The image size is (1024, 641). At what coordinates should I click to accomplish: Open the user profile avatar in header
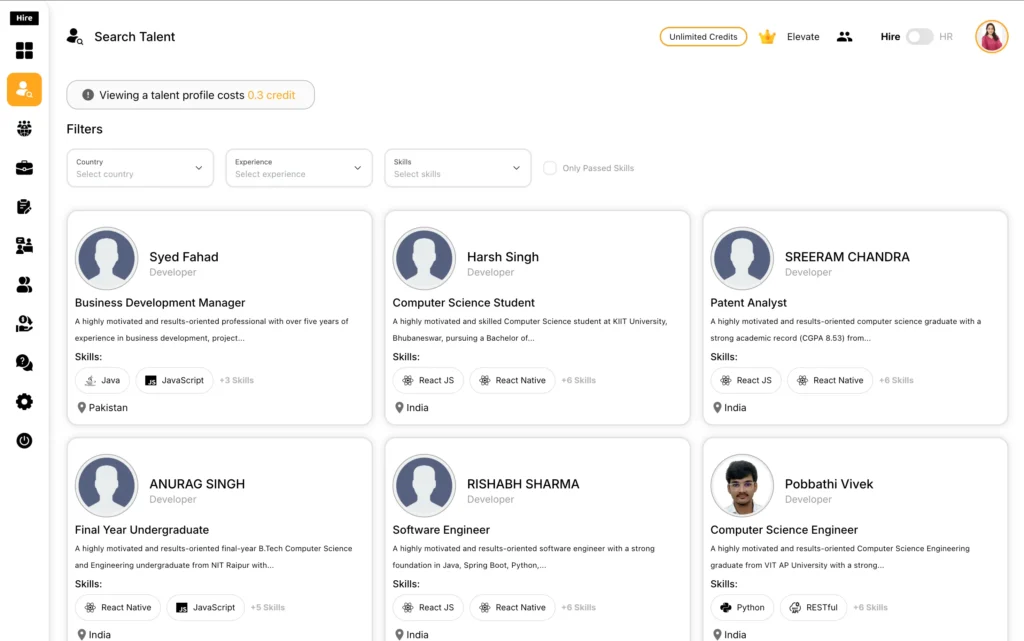[x=991, y=37]
